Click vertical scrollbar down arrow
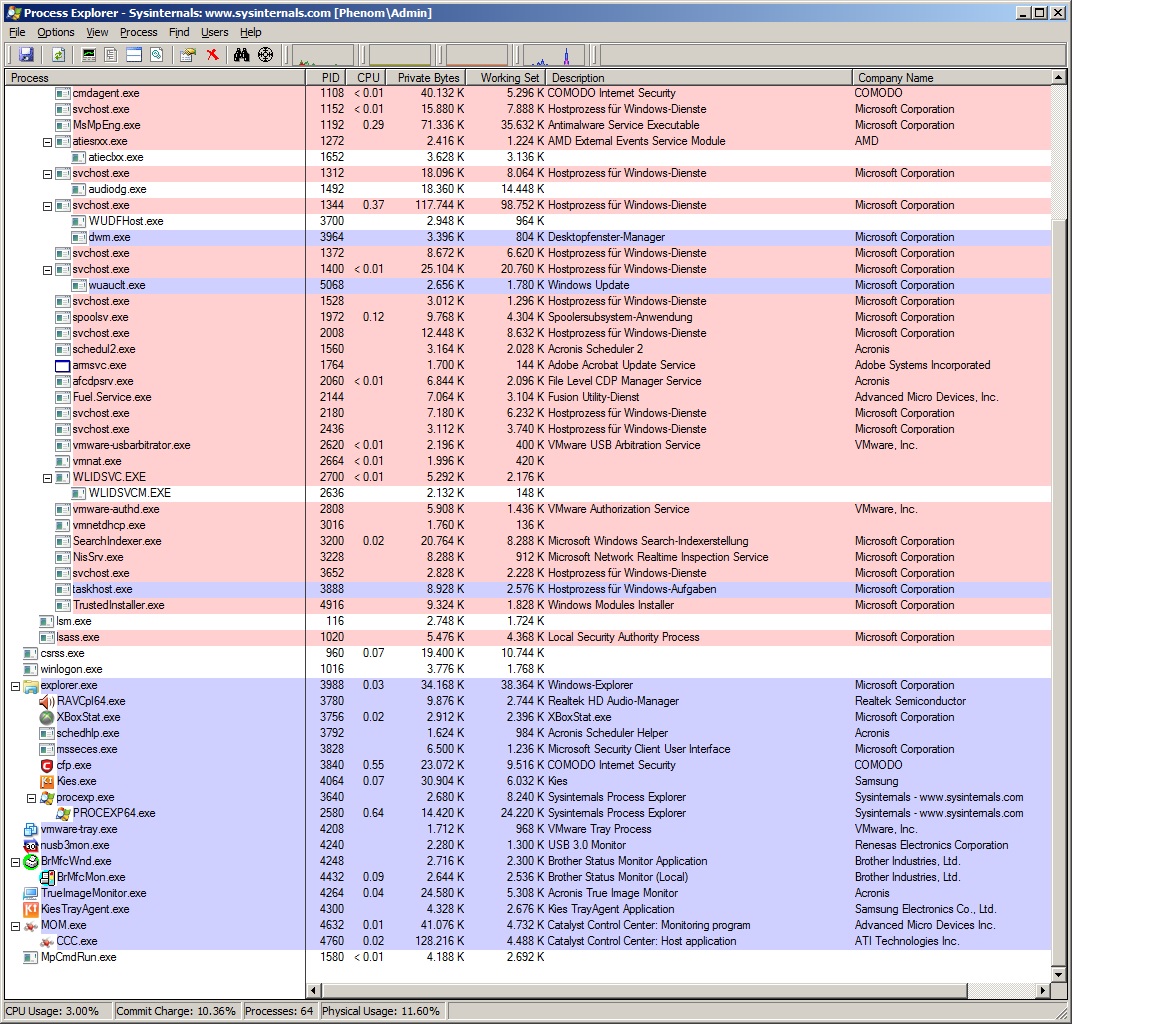This screenshot has height=1024, width=1152. (1059, 975)
